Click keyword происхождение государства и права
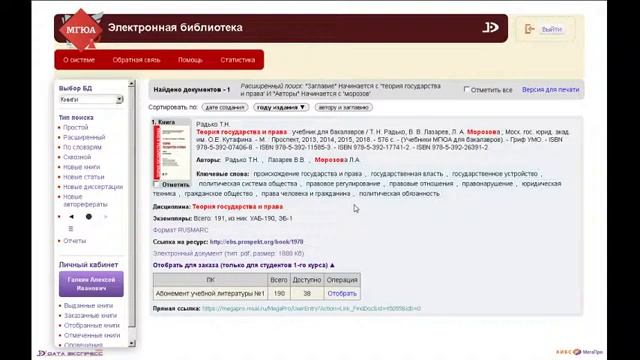This screenshot has width=640, height=360. pos(308,174)
